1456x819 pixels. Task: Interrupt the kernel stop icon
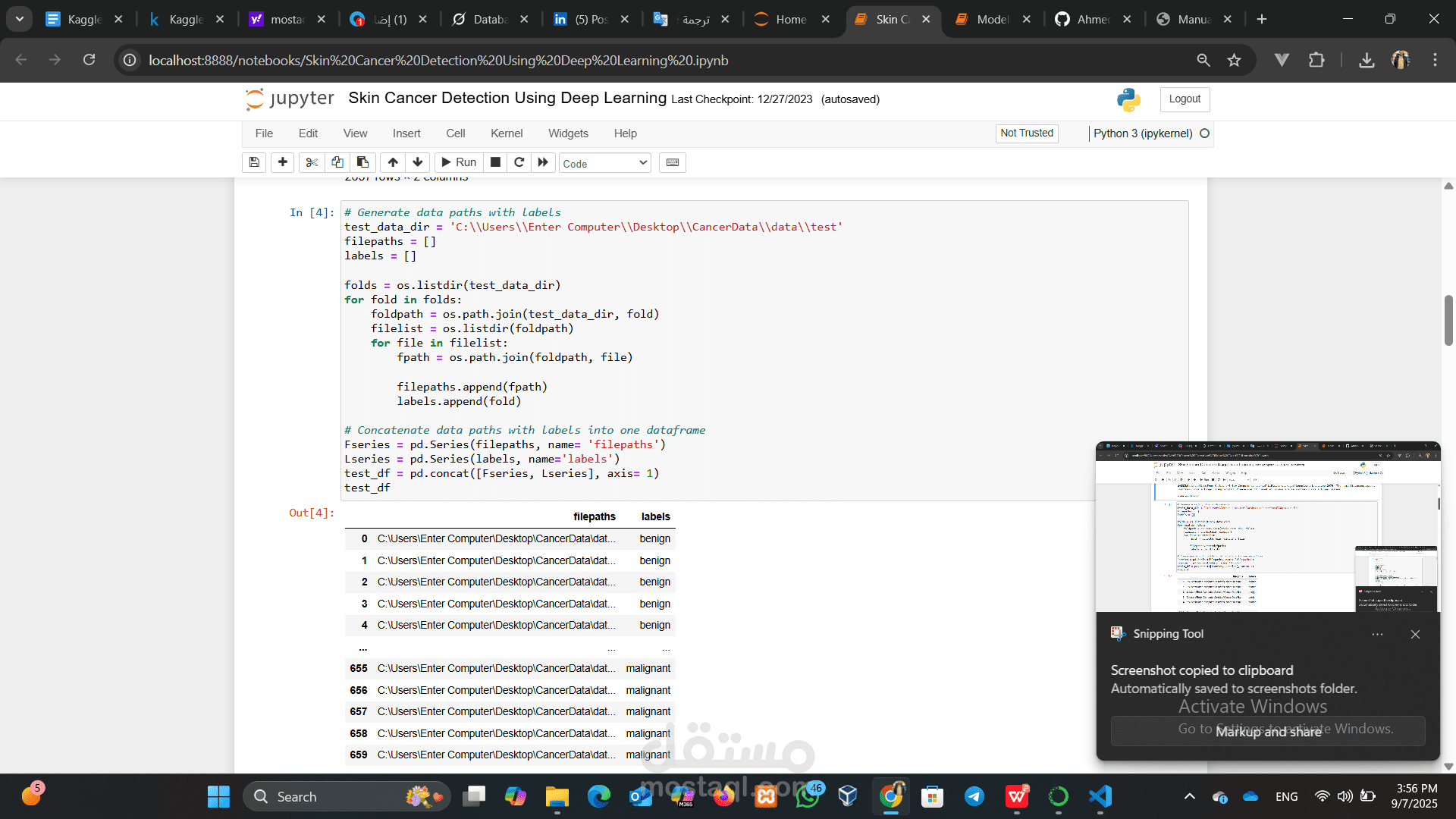click(495, 162)
